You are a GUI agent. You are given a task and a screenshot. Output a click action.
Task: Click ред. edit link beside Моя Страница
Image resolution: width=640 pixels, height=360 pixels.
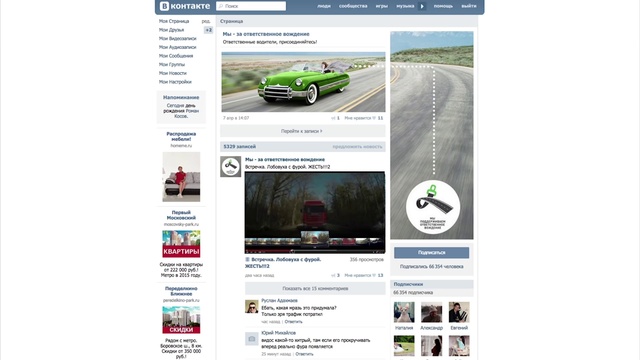[x=206, y=21]
